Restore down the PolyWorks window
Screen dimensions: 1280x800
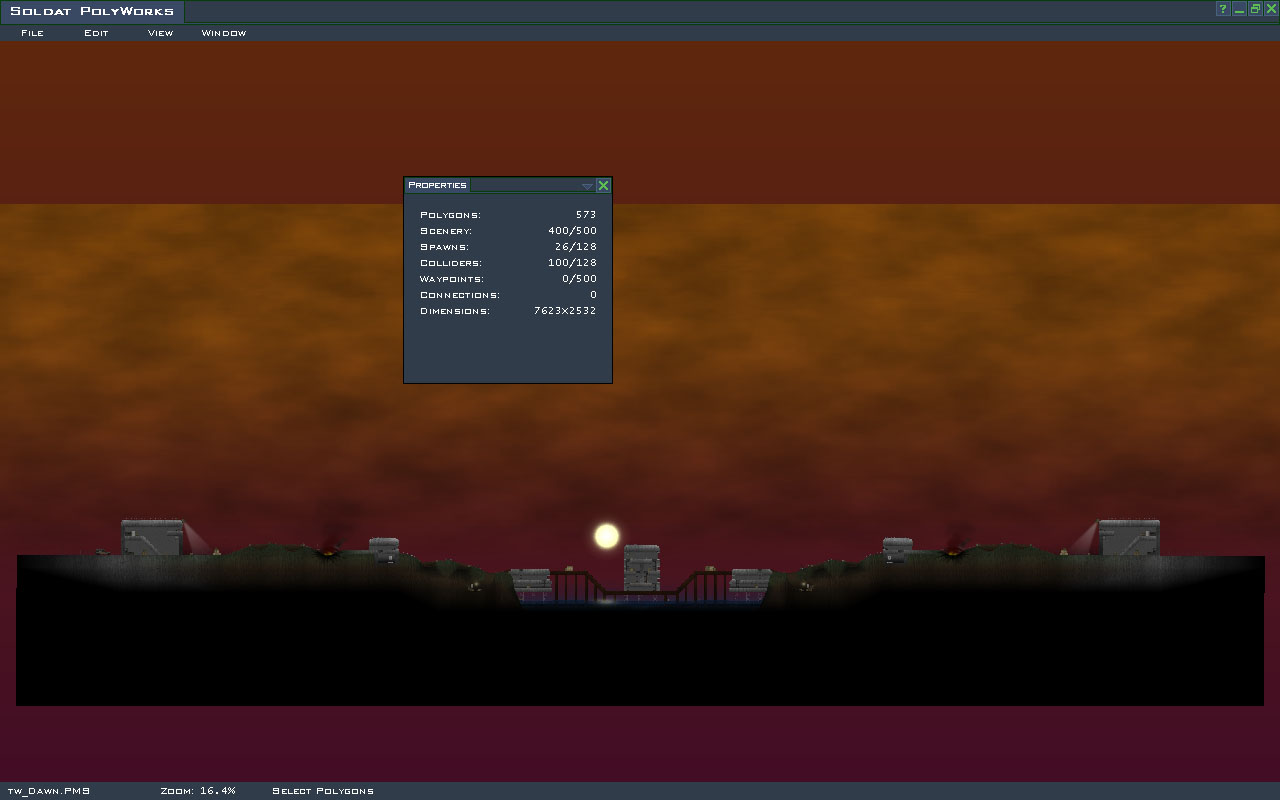click(x=1255, y=9)
